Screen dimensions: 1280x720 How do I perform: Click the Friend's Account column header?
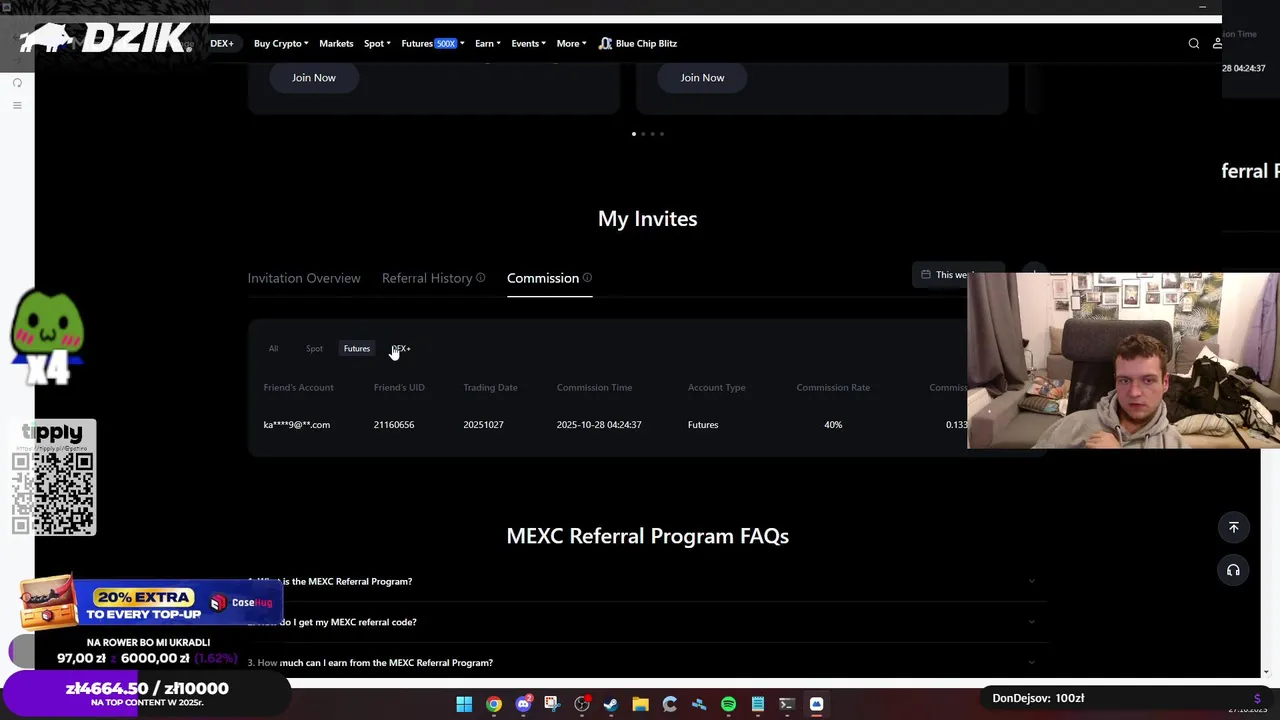[298, 388]
